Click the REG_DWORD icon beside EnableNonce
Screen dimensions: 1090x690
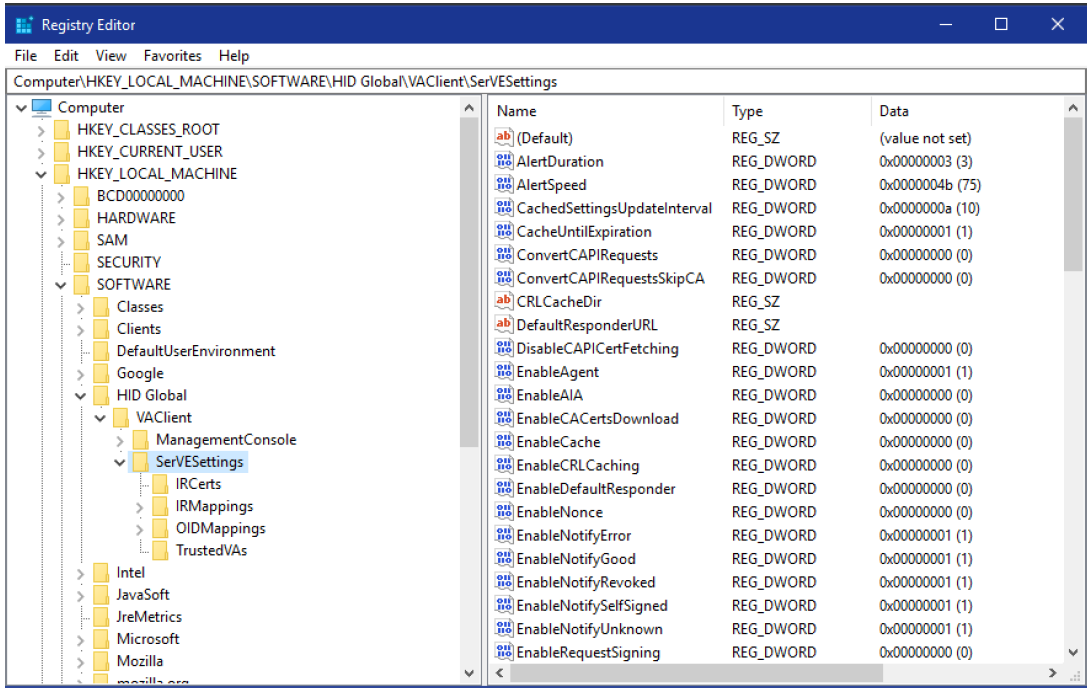502,511
